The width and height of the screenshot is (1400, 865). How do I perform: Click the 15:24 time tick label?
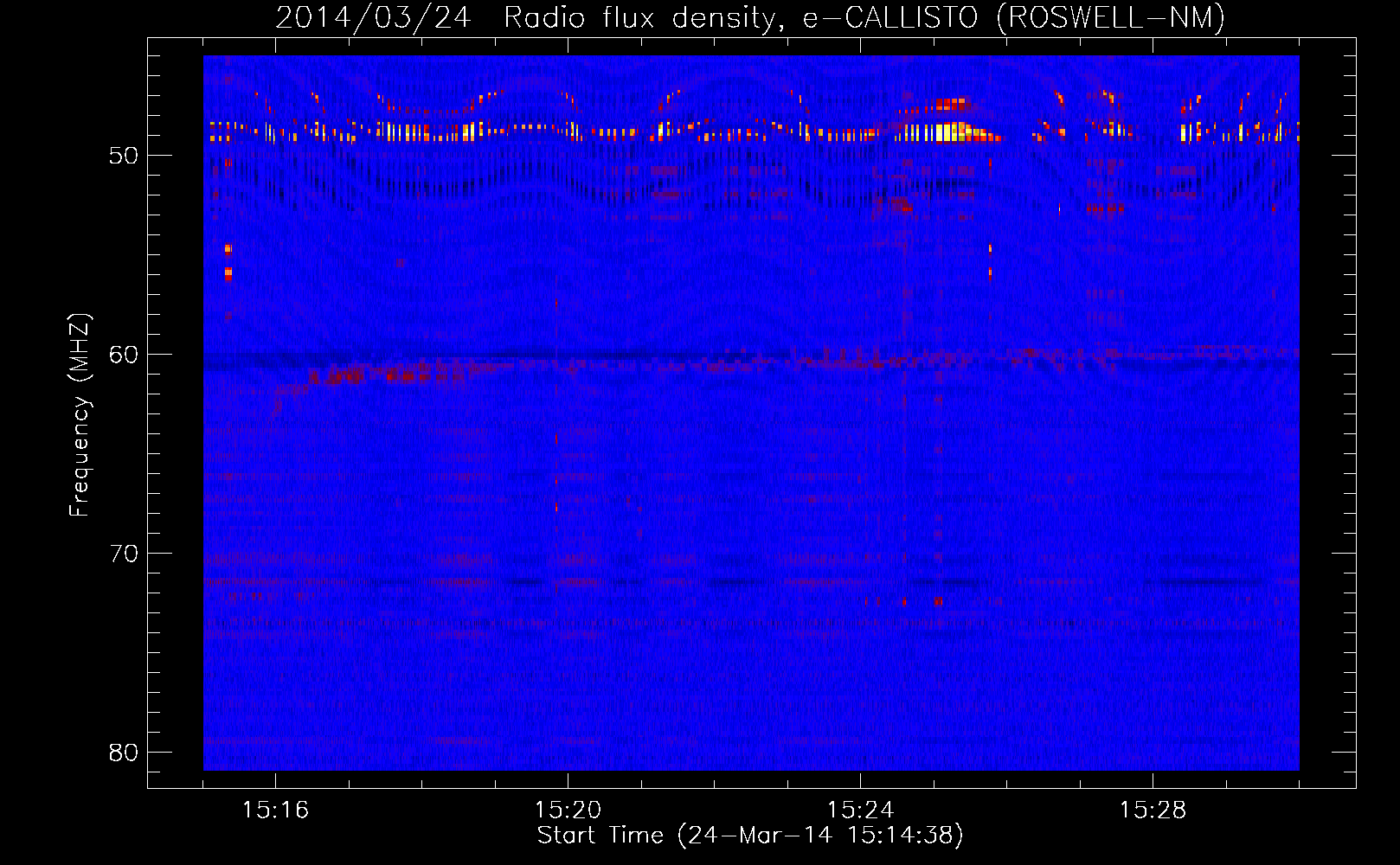(x=860, y=810)
